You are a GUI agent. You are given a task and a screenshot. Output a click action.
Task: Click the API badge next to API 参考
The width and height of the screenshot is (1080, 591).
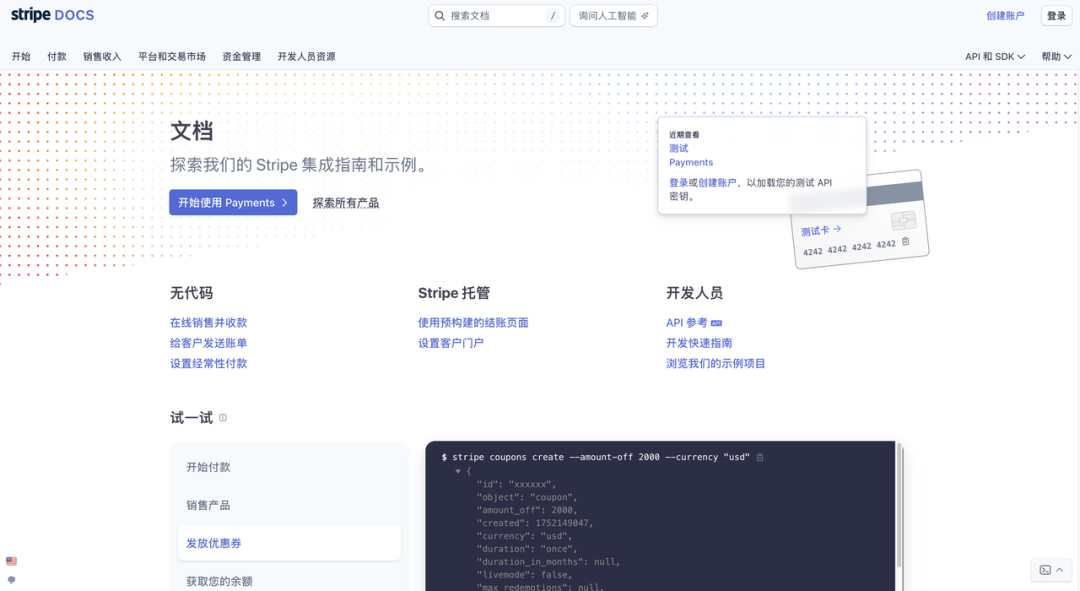(716, 323)
